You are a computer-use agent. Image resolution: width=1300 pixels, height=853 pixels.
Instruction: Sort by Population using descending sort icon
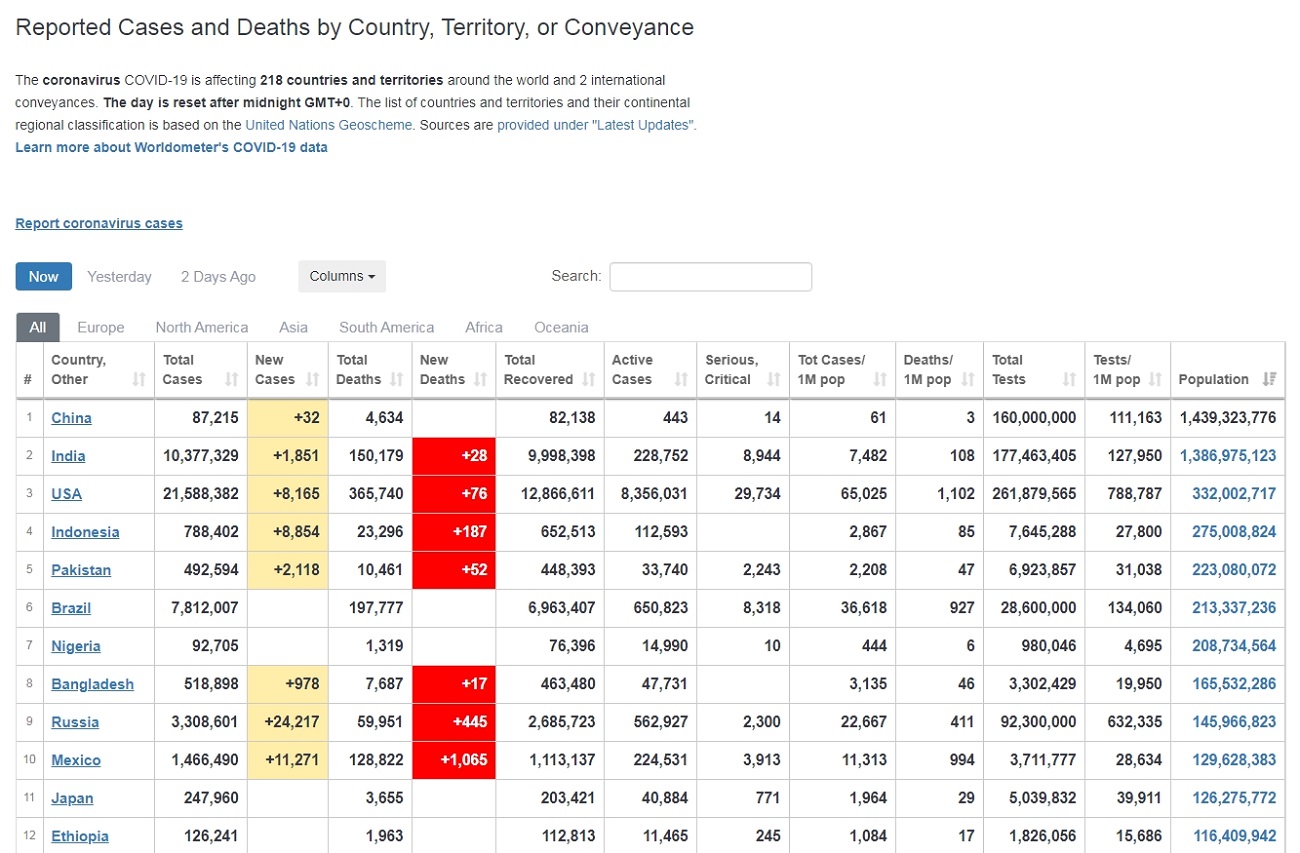1269,380
